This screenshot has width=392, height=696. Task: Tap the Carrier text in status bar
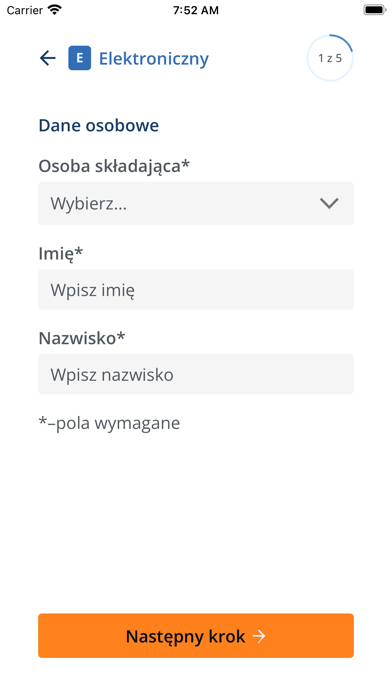(x=24, y=10)
